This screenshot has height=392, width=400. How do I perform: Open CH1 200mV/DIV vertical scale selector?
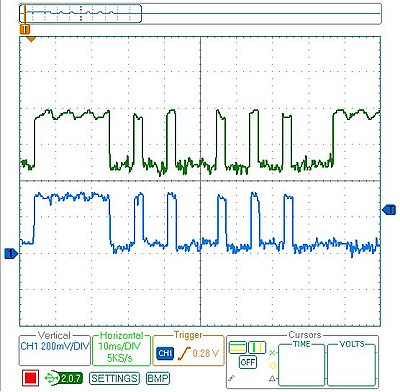tap(55, 346)
